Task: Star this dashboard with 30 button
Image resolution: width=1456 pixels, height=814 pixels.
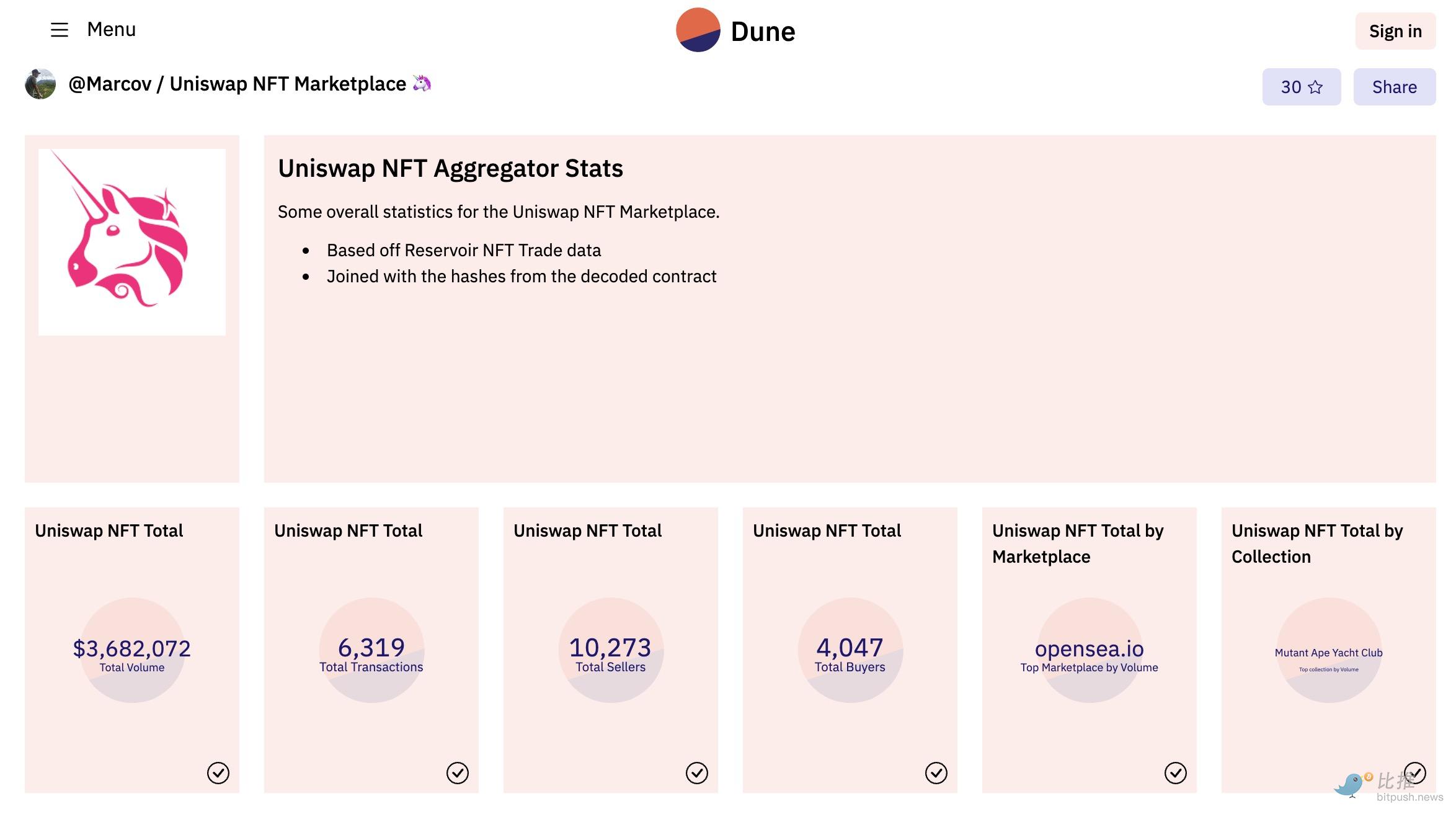Action: coord(1301,87)
